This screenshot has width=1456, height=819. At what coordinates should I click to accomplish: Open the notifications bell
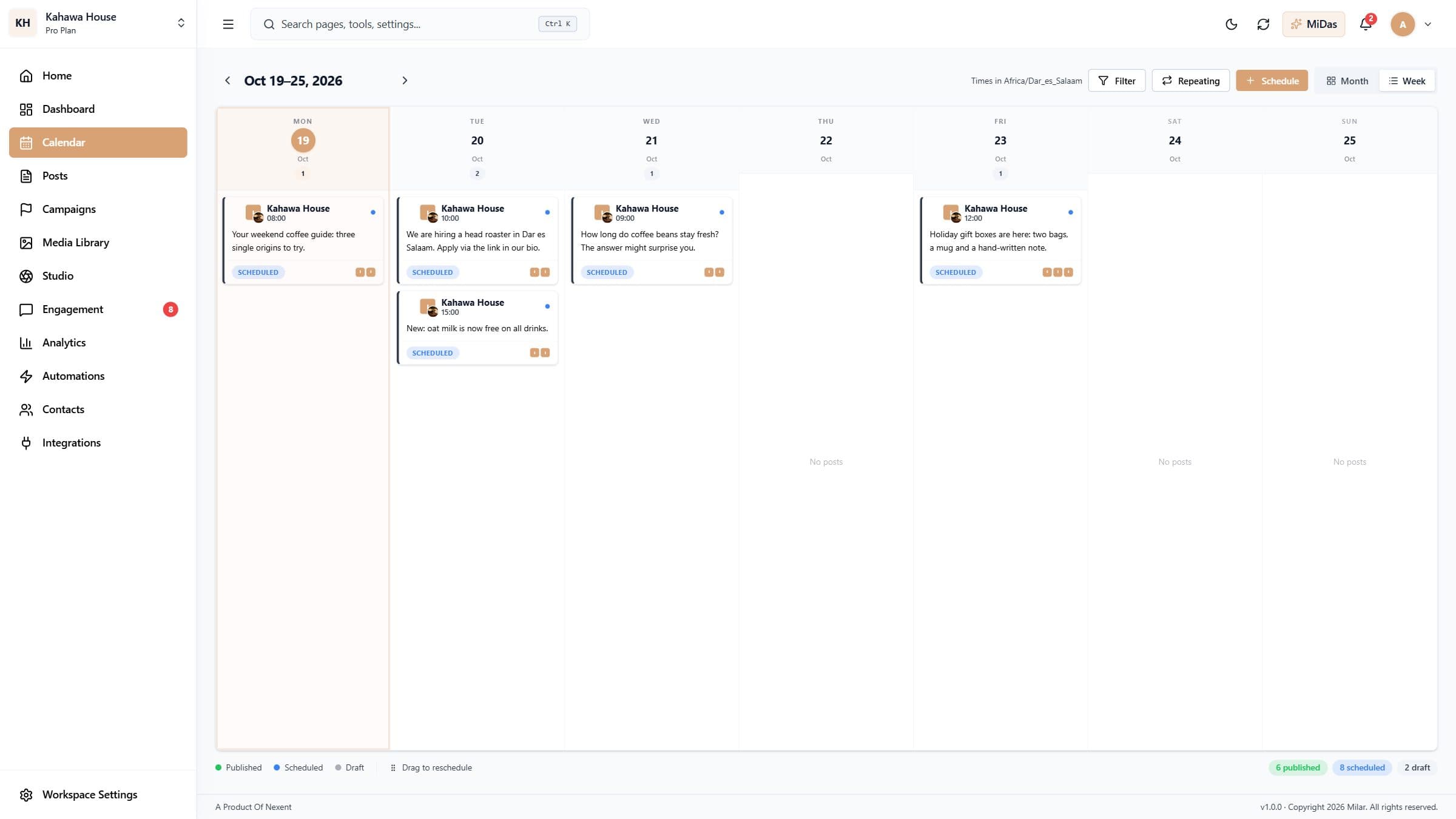click(1366, 24)
